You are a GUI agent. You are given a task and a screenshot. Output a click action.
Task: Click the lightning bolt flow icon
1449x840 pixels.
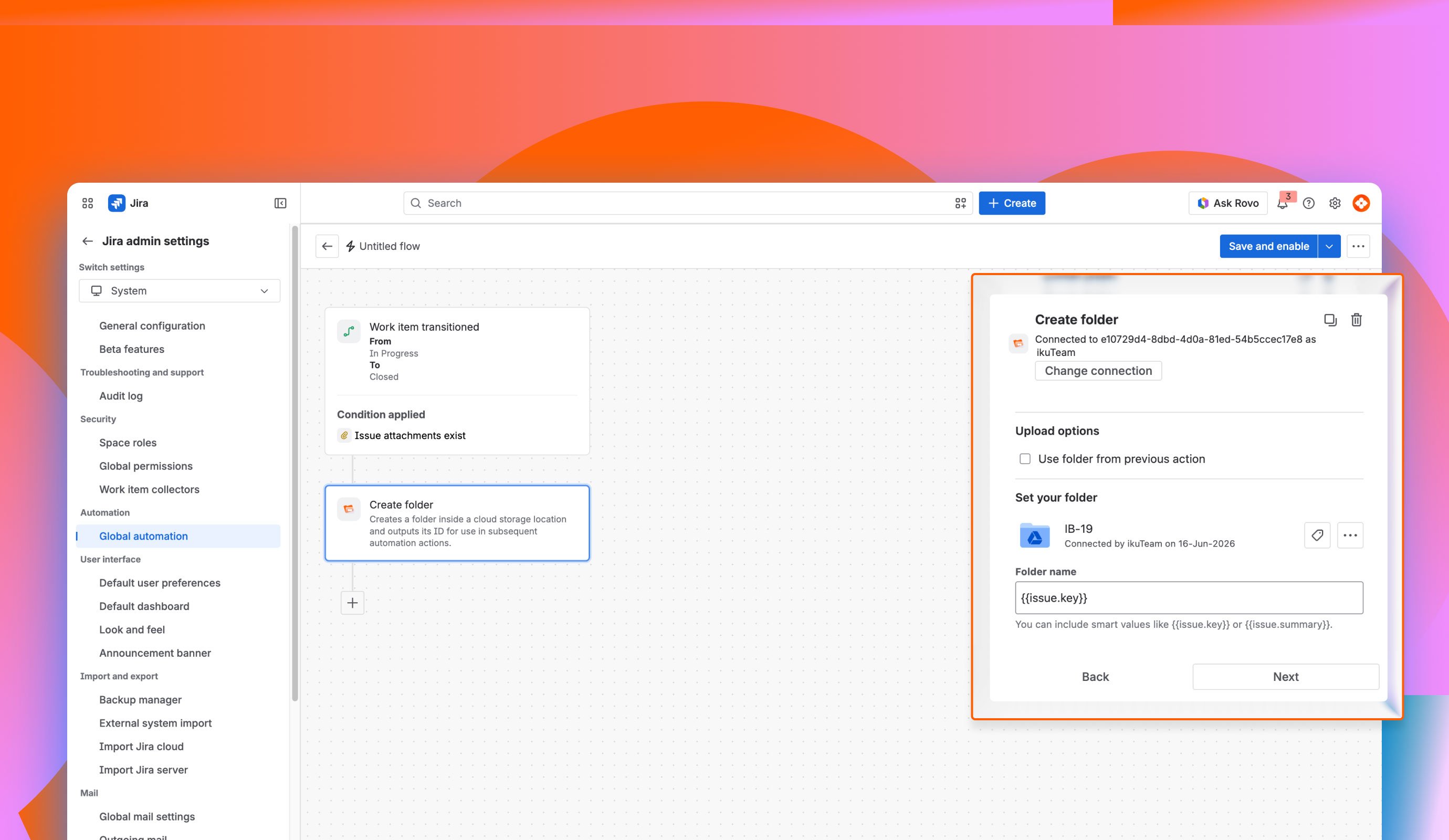click(x=350, y=246)
